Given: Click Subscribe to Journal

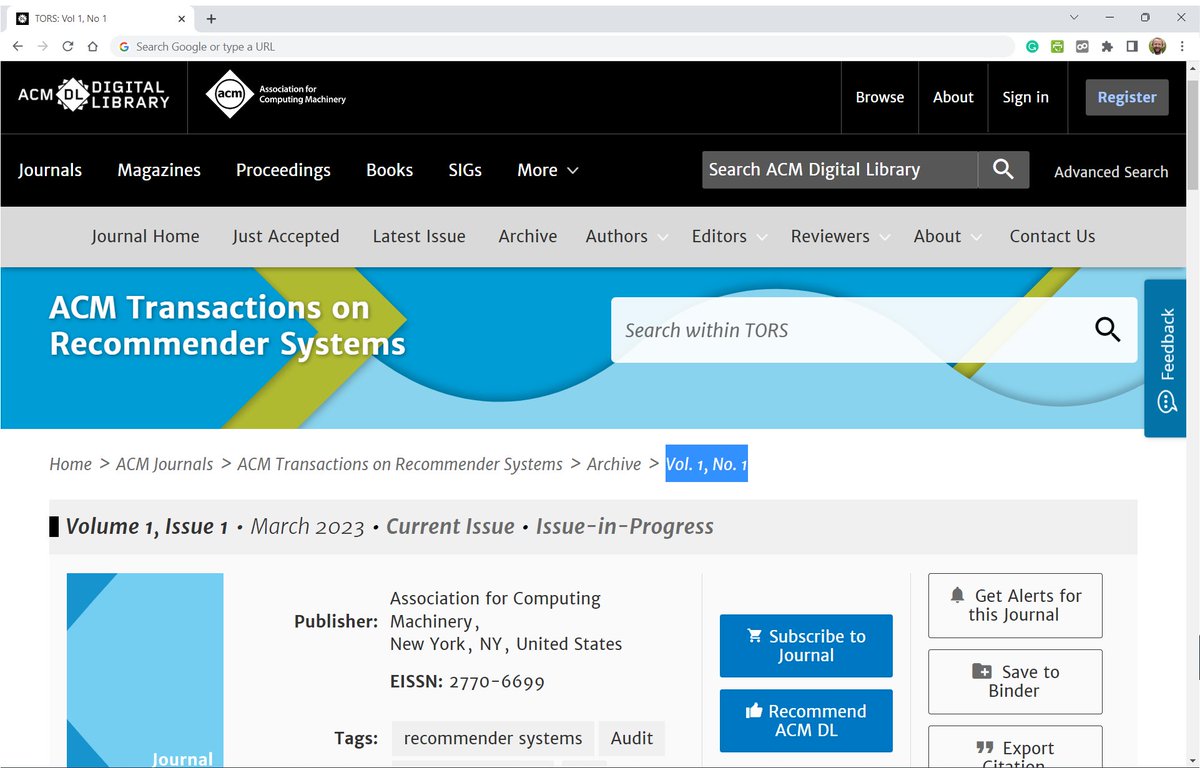Looking at the screenshot, I should click(806, 645).
